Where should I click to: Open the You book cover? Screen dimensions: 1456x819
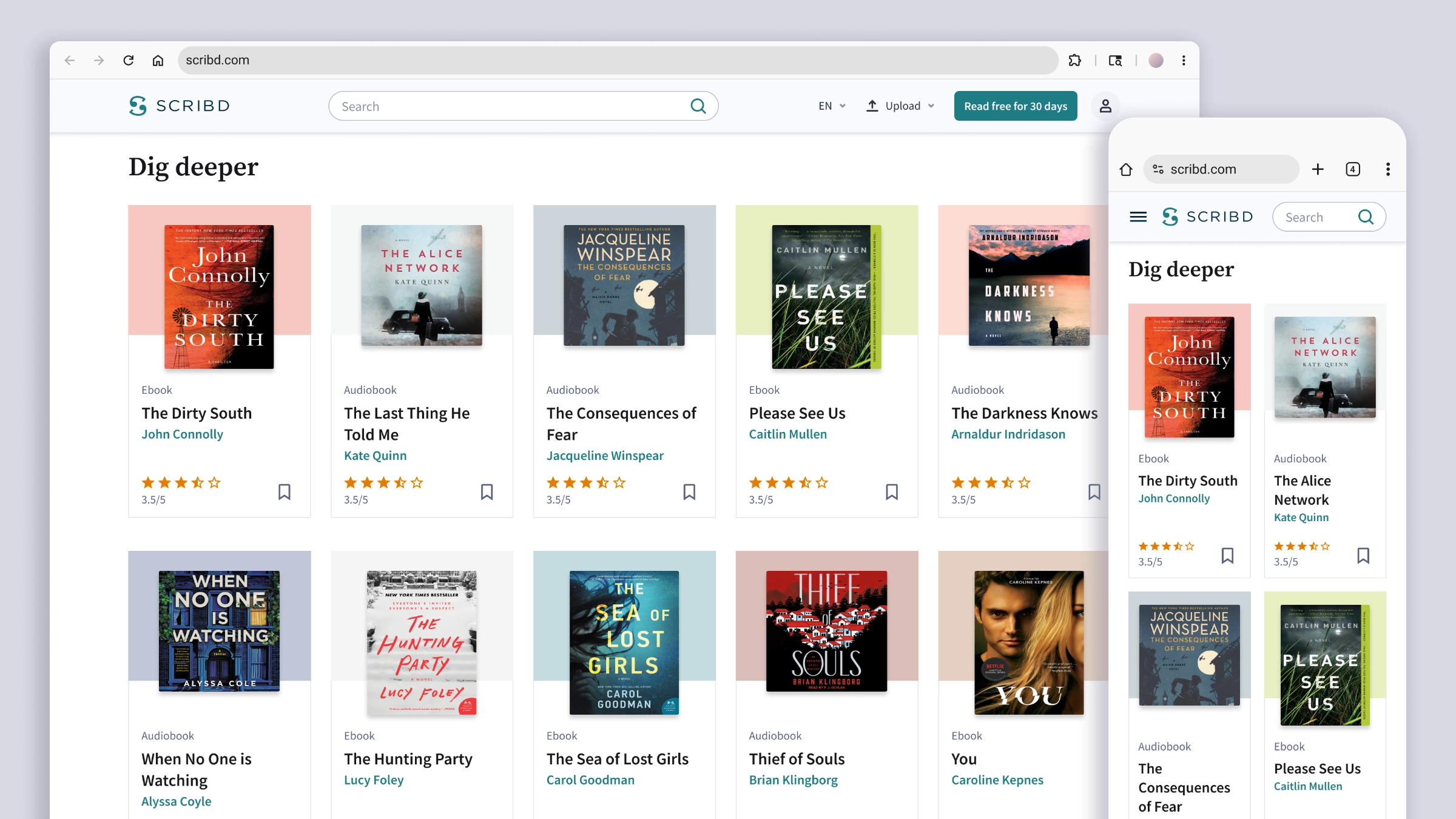1029,642
